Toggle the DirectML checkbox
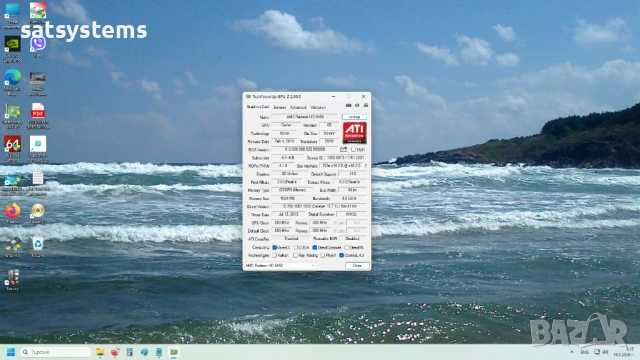 point(347,247)
